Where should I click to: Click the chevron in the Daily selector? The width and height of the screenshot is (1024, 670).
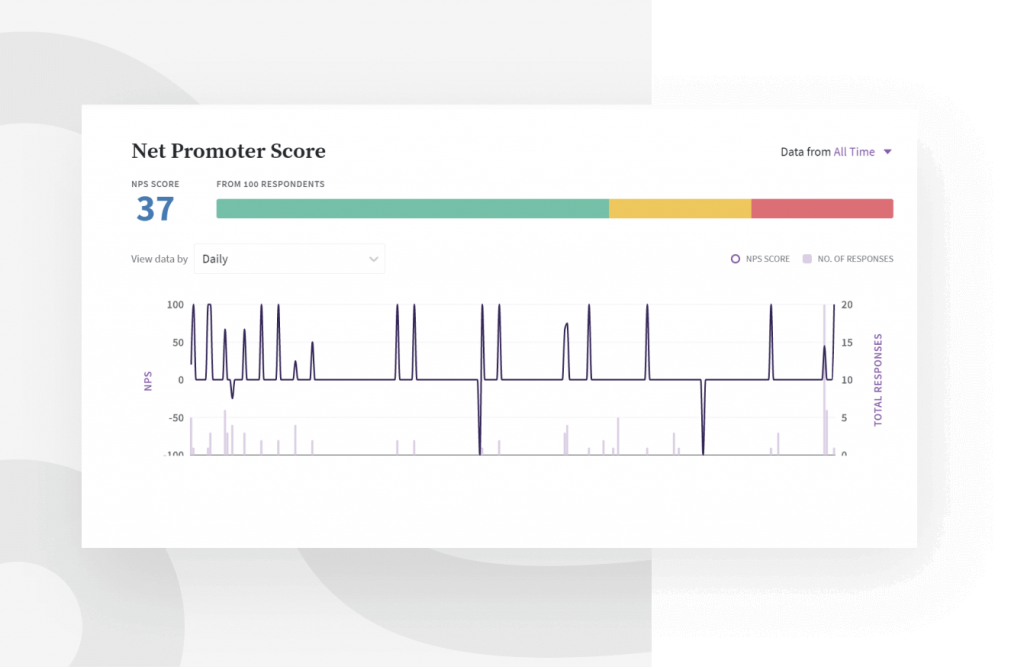[375, 258]
